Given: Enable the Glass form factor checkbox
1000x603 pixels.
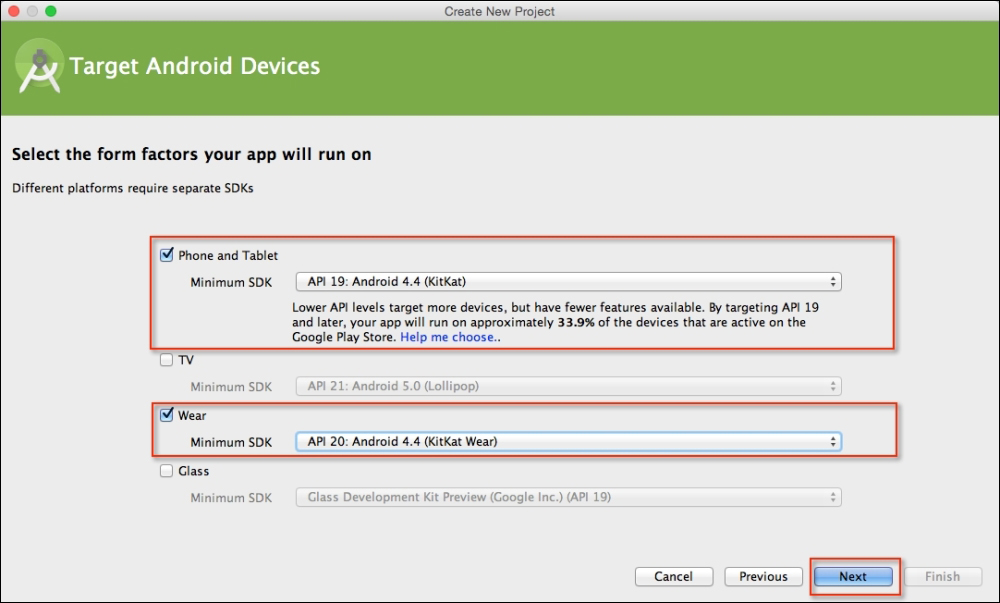Looking at the screenshot, I should pyautogui.click(x=166, y=471).
